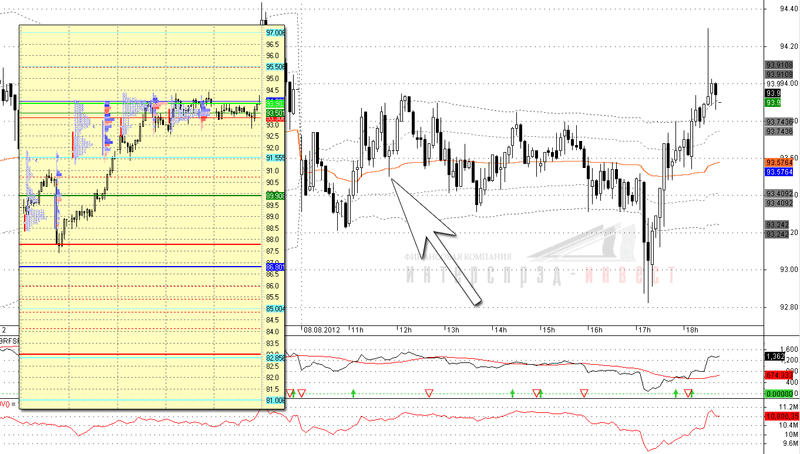Click the 12h time axis label
The width and height of the screenshot is (800, 454).
pos(405,330)
